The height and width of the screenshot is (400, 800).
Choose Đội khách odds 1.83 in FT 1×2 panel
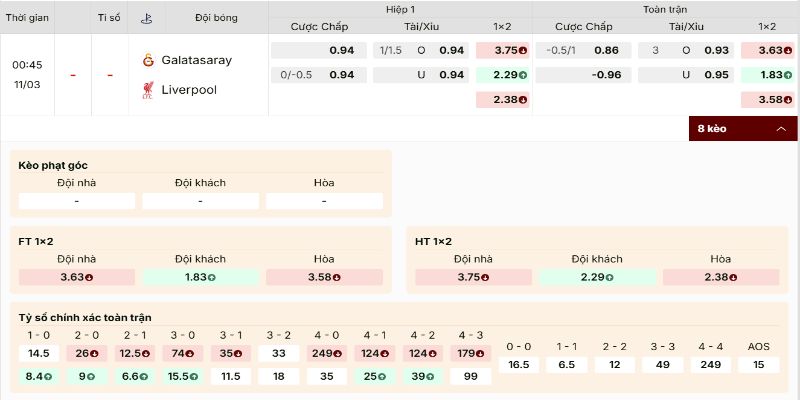tap(200, 277)
